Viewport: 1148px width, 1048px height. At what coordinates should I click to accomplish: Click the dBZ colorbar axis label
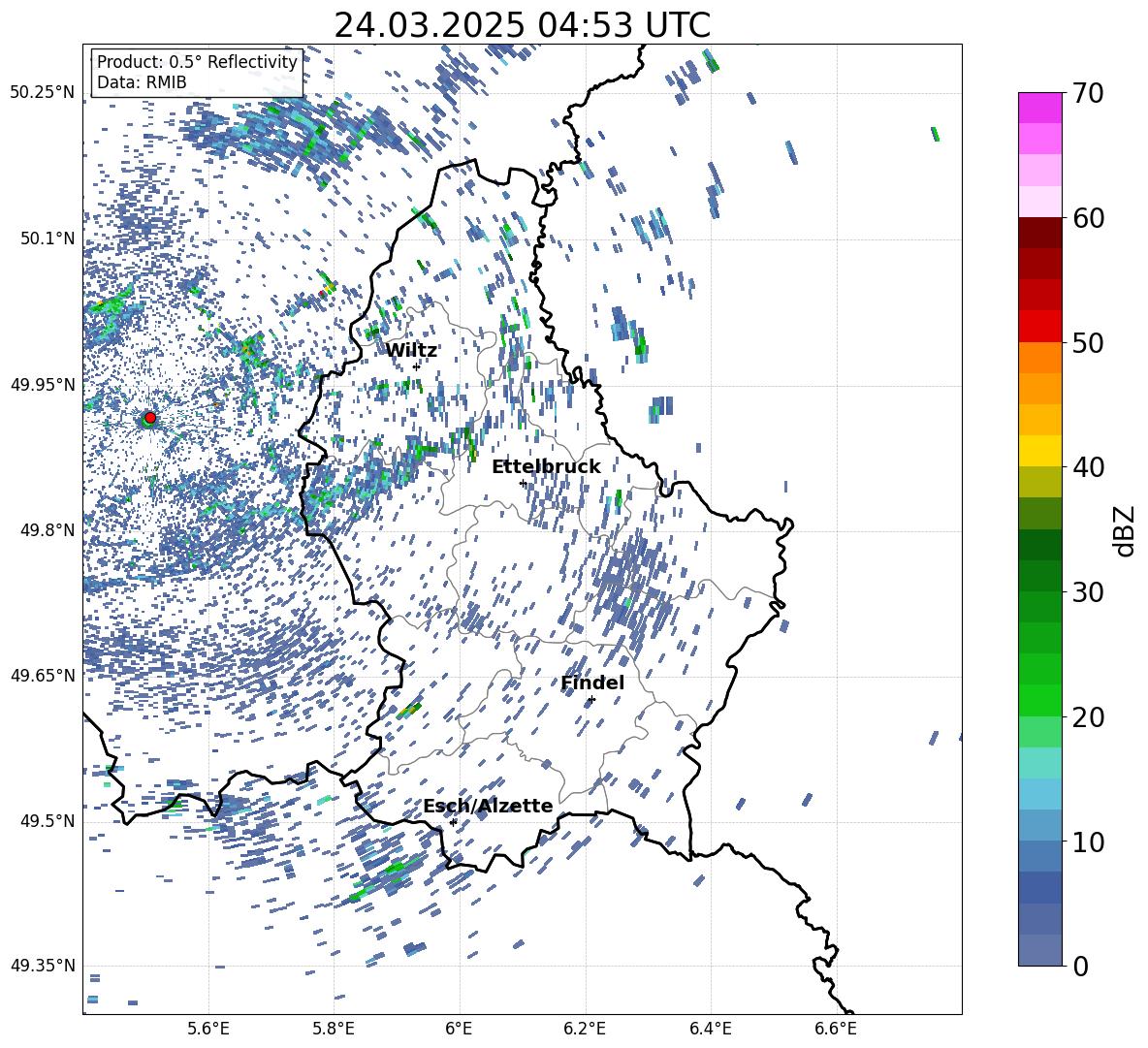pyautogui.click(x=1124, y=530)
